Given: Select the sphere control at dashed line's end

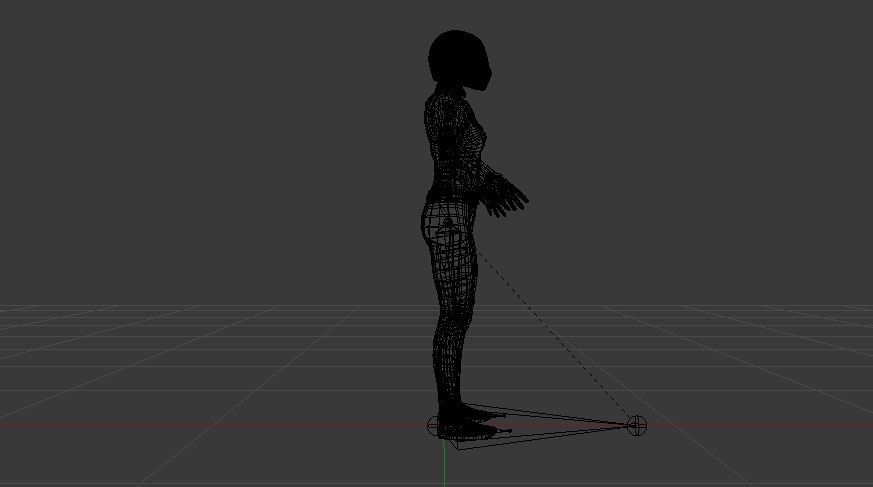Looking at the screenshot, I should click(x=636, y=425).
